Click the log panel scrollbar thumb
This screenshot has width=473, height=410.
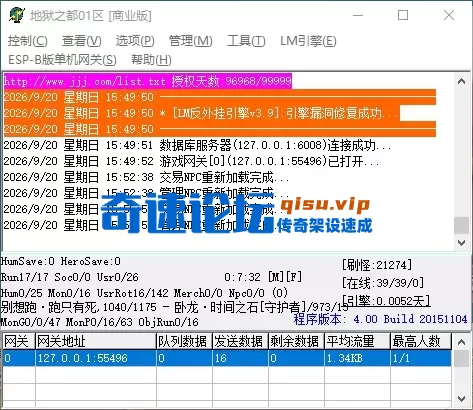[462, 225]
